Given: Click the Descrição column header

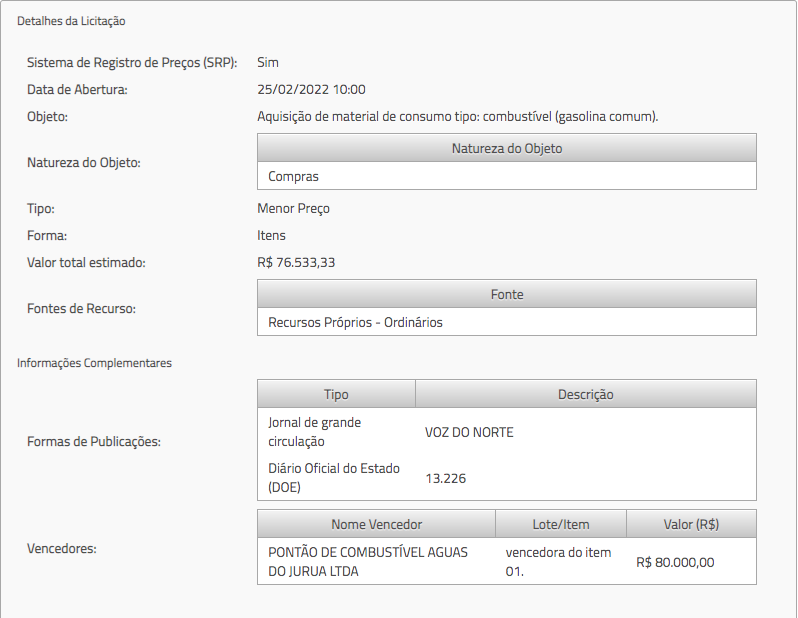Looking at the screenshot, I should tap(585, 394).
